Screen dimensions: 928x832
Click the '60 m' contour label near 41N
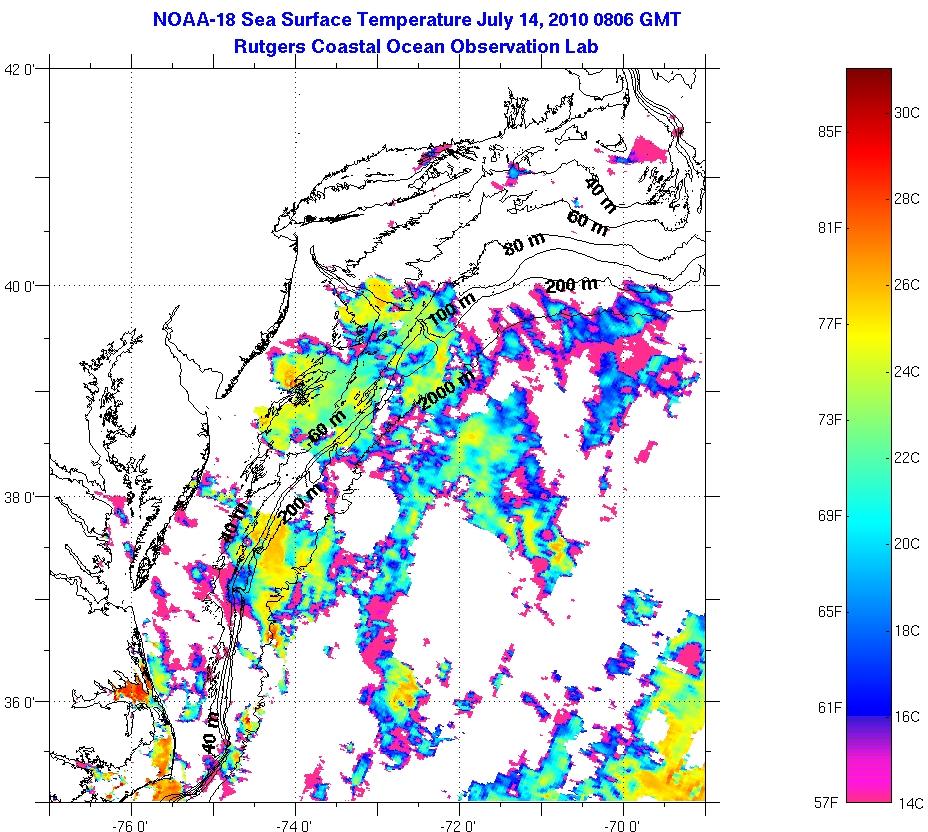[587, 222]
